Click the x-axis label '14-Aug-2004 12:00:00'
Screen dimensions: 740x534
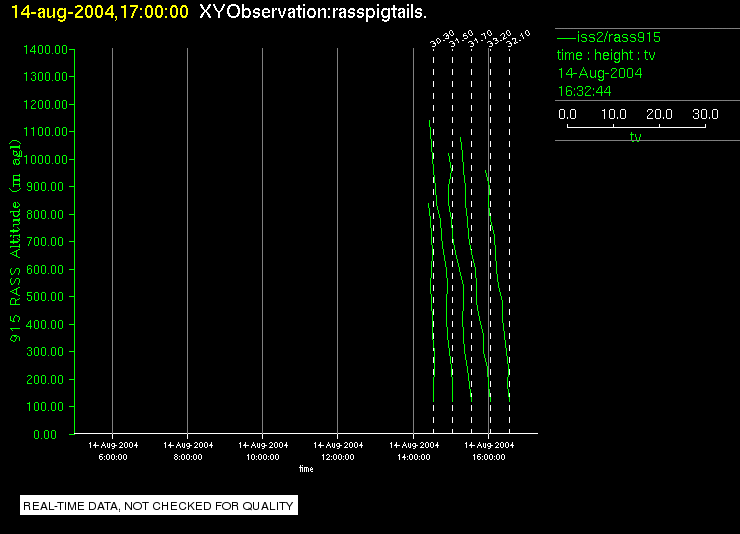click(x=338, y=451)
